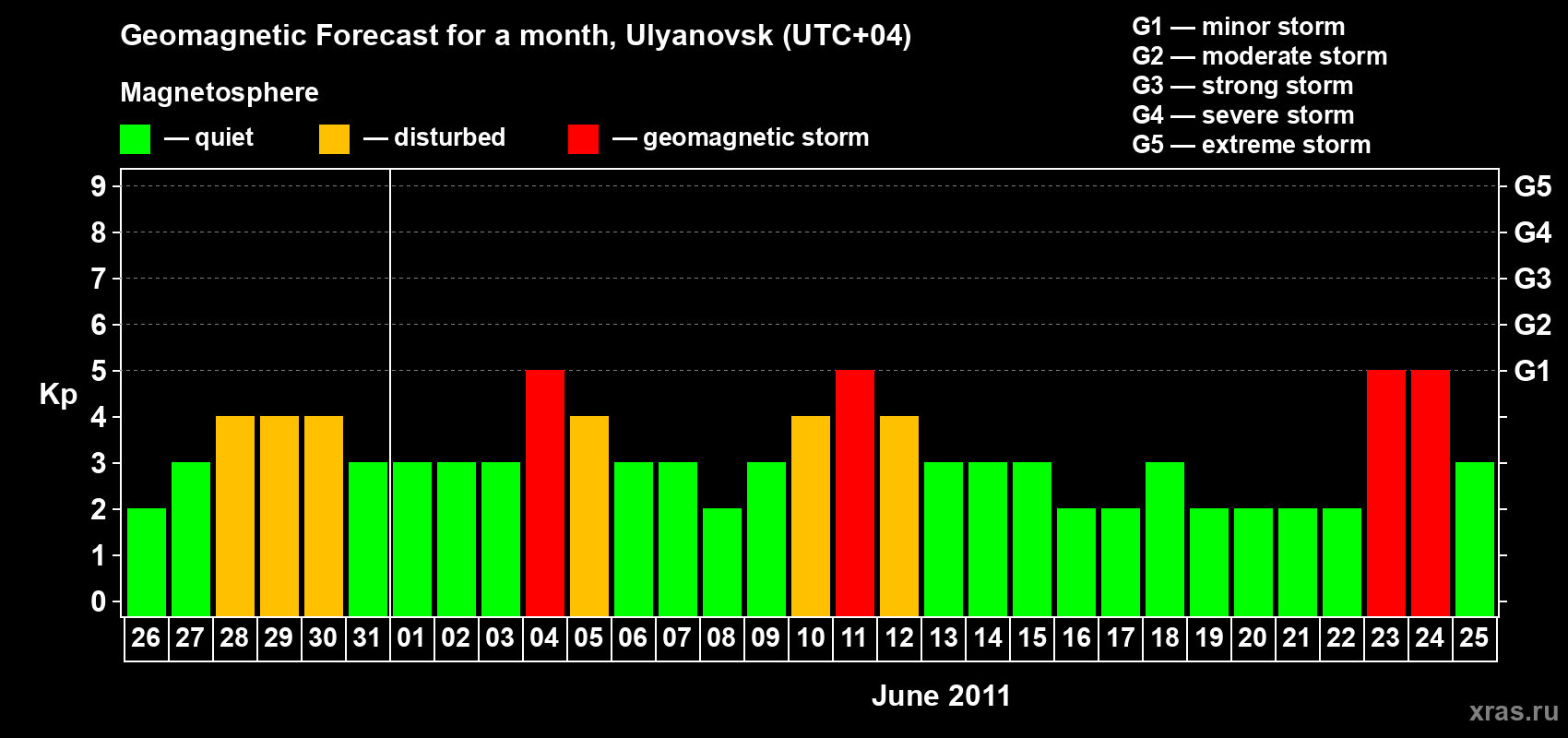The height and width of the screenshot is (738, 1568).
Task: Click the green bar for June 18
Action: [1165, 540]
